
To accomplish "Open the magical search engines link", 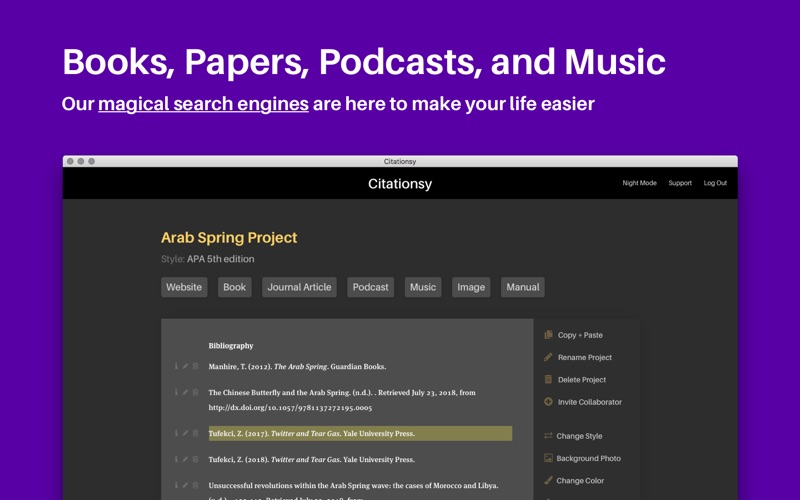I will pos(203,104).
